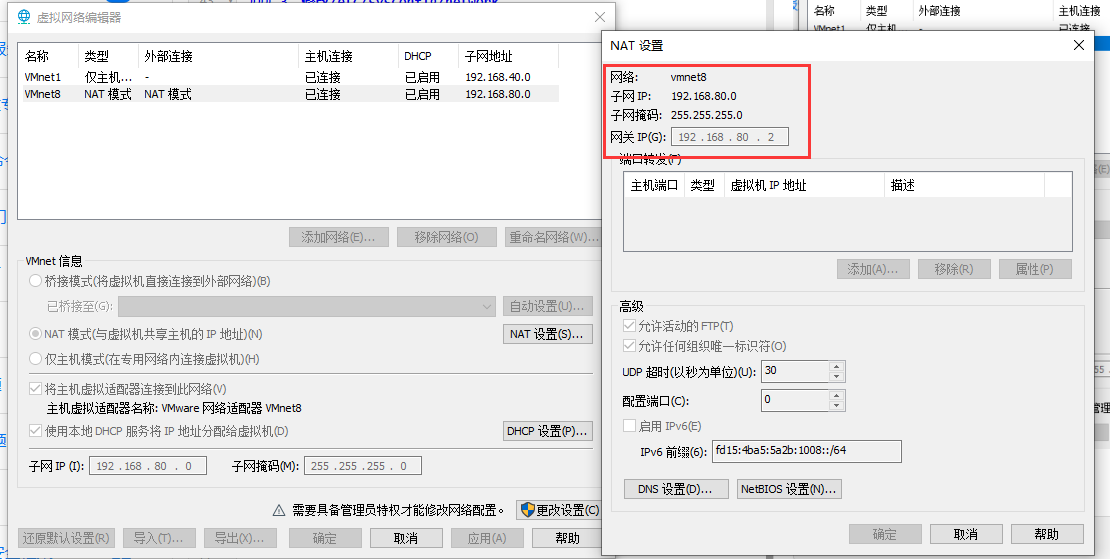Viewport: 1110px width, 559px height.
Task: Click the 子网地址 column header
Action: click(488, 56)
